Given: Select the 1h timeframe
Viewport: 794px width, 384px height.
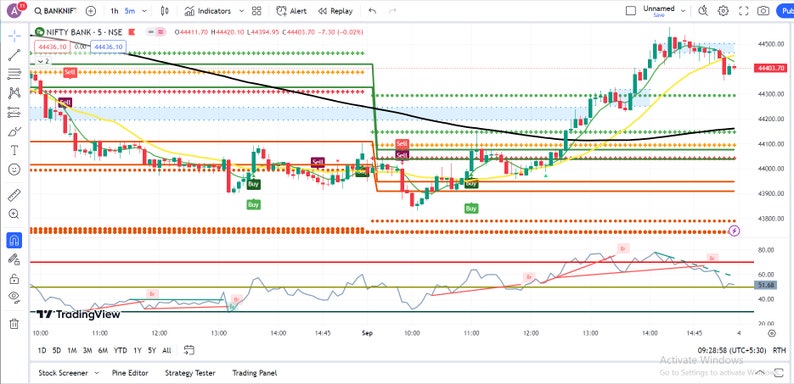Looking at the screenshot, I should click(x=114, y=11).
